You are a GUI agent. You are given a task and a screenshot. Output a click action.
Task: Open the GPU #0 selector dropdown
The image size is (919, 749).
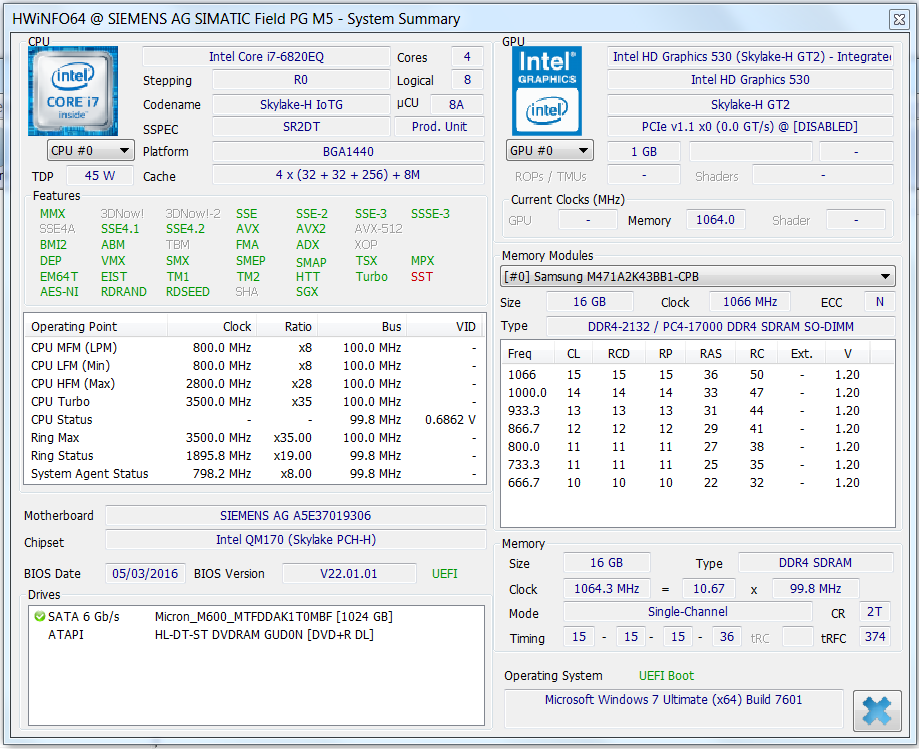(x=549, y=151)
